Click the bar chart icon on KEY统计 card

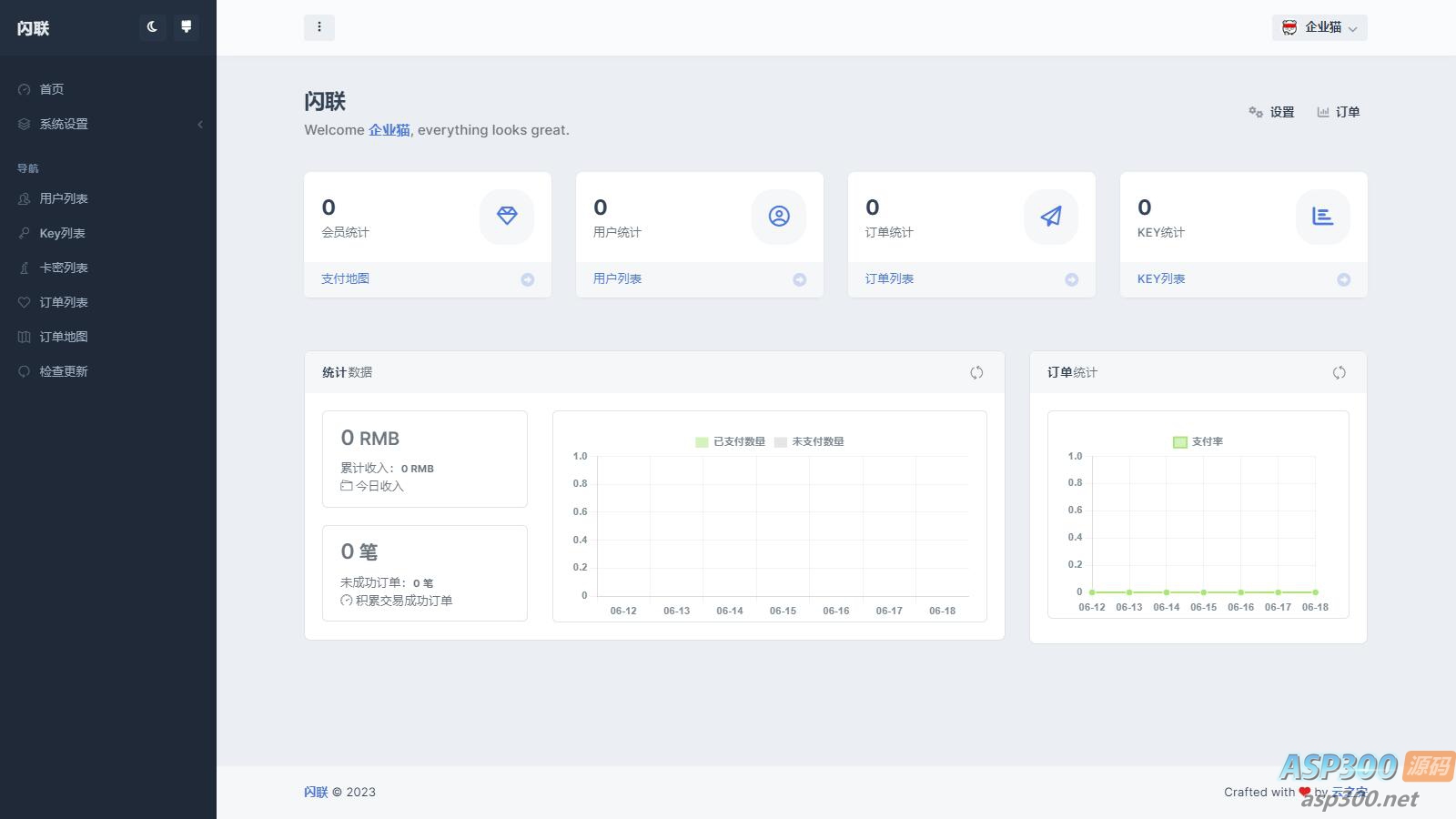pos(1322,217)
